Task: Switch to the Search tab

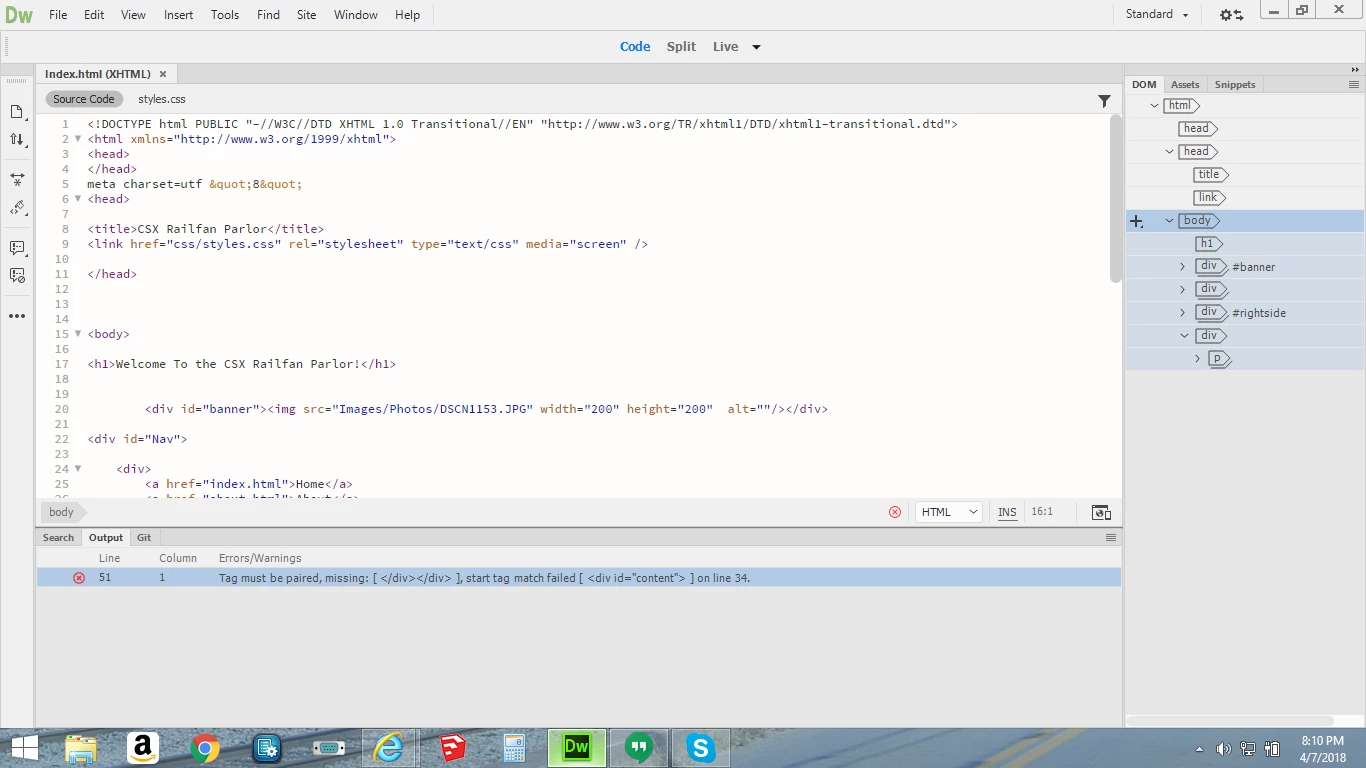Action: point(58,538)
